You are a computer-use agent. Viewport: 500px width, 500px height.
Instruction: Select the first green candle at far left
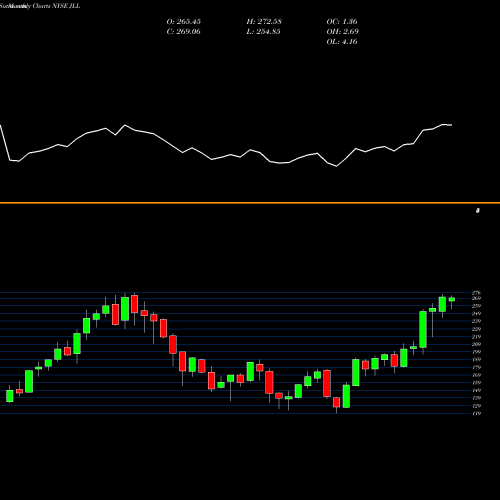(x=10, y=396)
